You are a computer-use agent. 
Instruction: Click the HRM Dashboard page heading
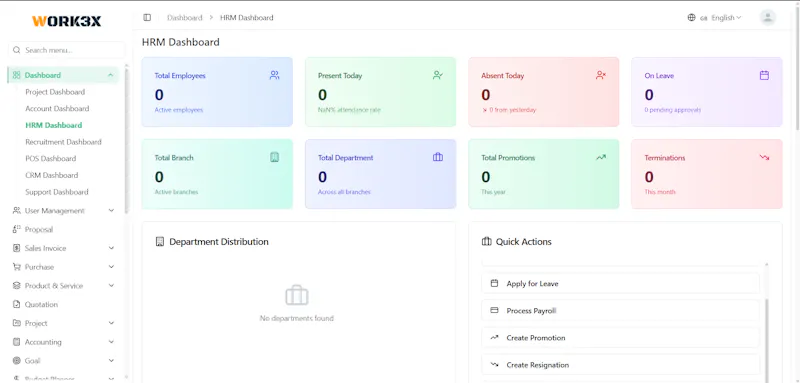[181, 42]
